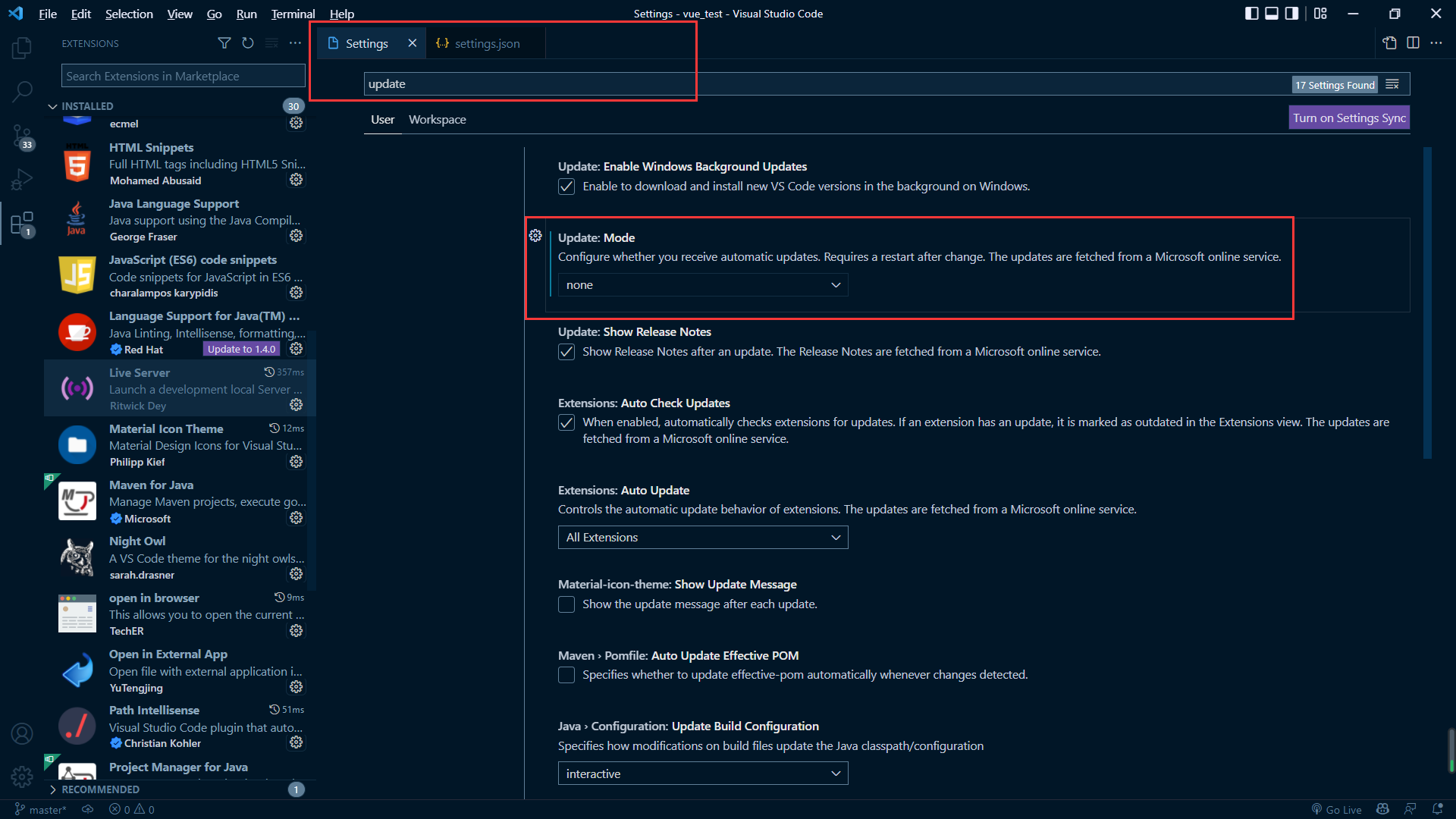Clear settings search filter icon
The image size is (1456, 819).
click(1392, 84)
